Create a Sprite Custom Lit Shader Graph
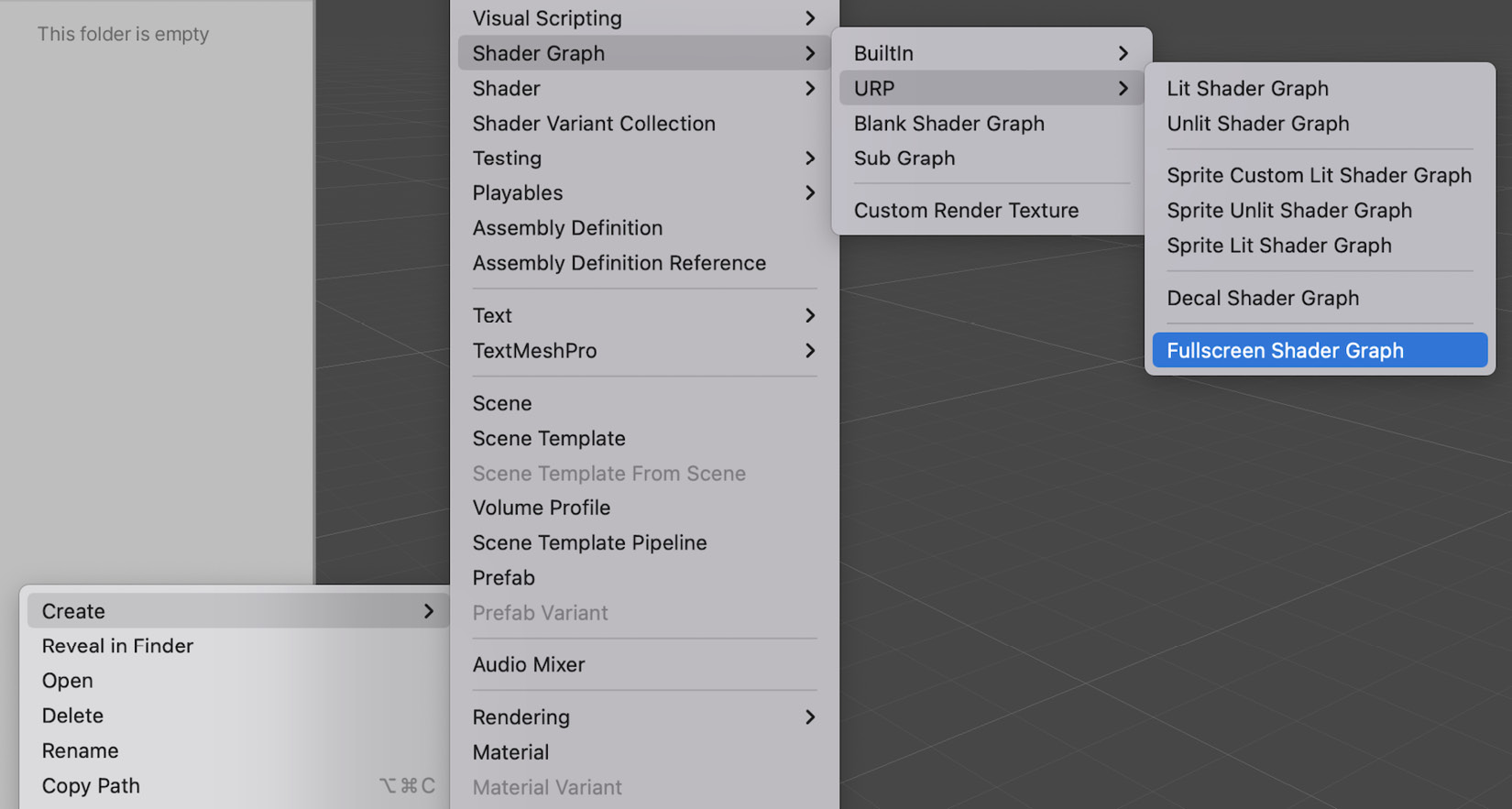Screen dimensions: 1512x809 click(1320, 175)
